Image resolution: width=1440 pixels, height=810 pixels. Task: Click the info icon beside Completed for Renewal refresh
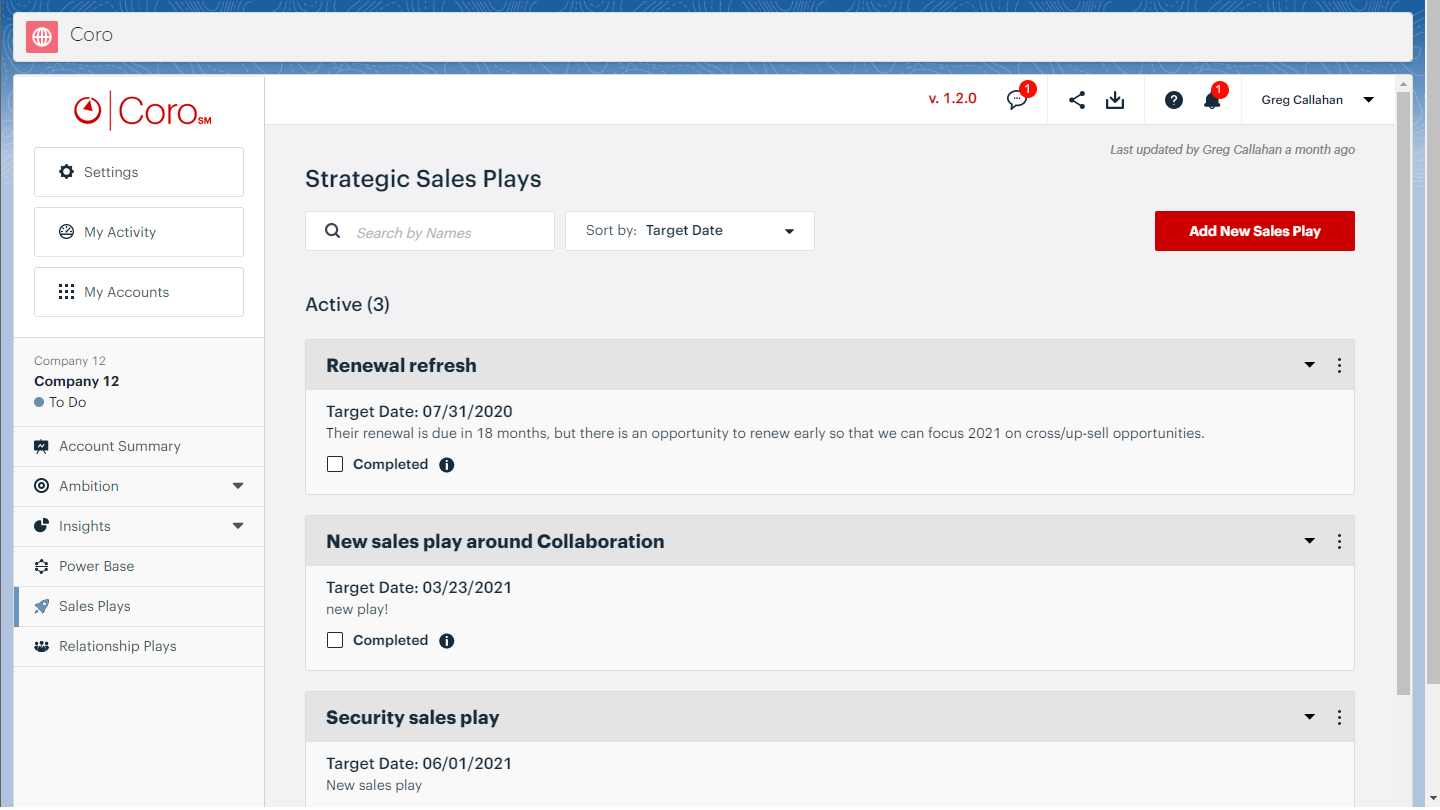[x=446, y=464]
